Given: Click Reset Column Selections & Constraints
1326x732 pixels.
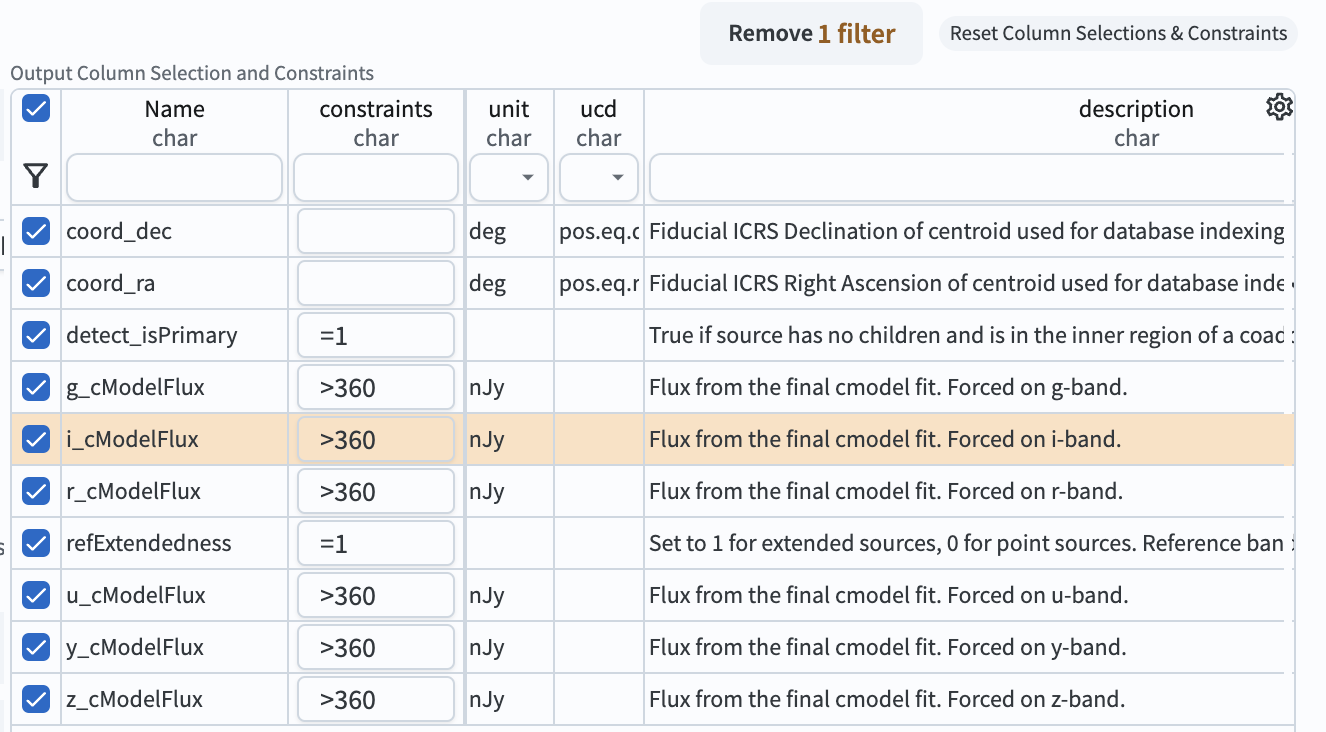Looking at the screenshot, I should (1117, 32).
